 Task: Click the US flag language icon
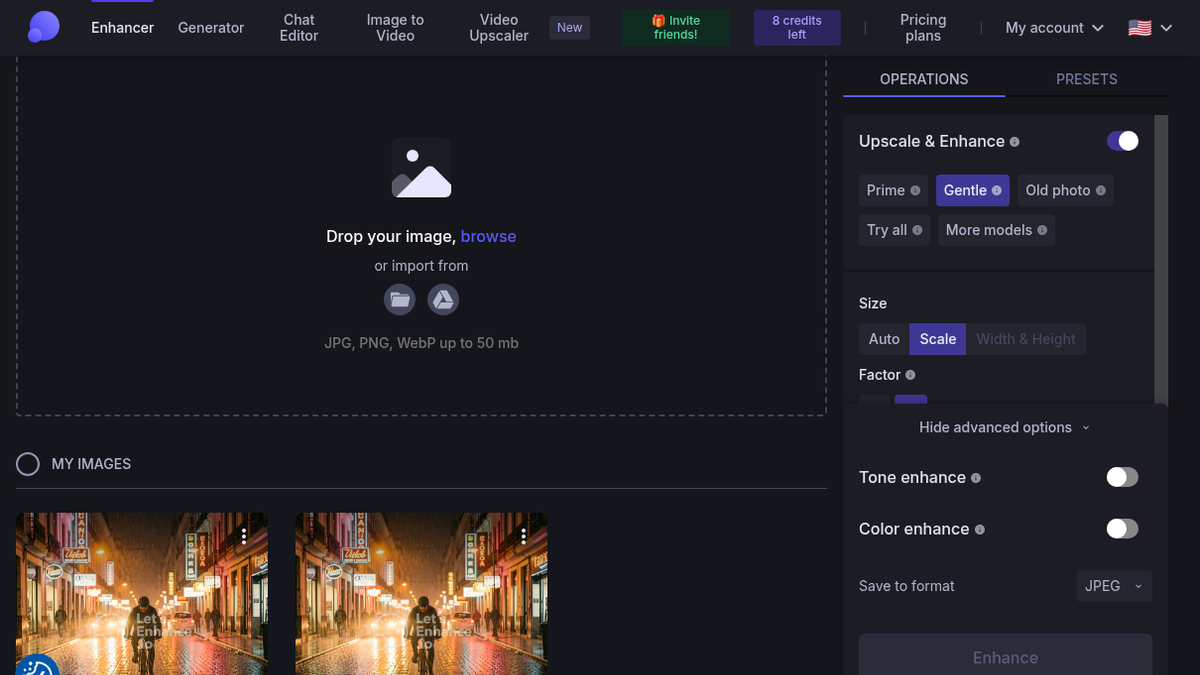click(1140, 28)
